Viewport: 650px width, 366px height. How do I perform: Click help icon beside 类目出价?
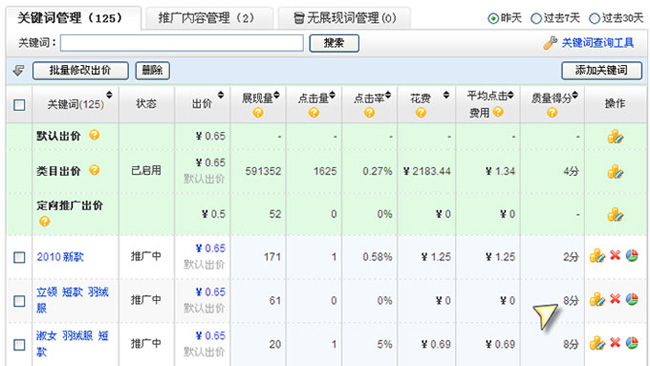(95, 170)
